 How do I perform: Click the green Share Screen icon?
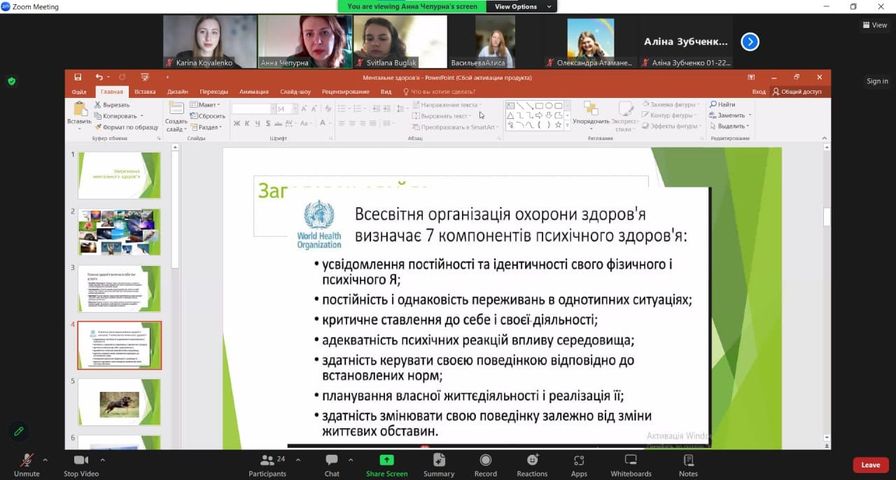click(x=386, y=459)
